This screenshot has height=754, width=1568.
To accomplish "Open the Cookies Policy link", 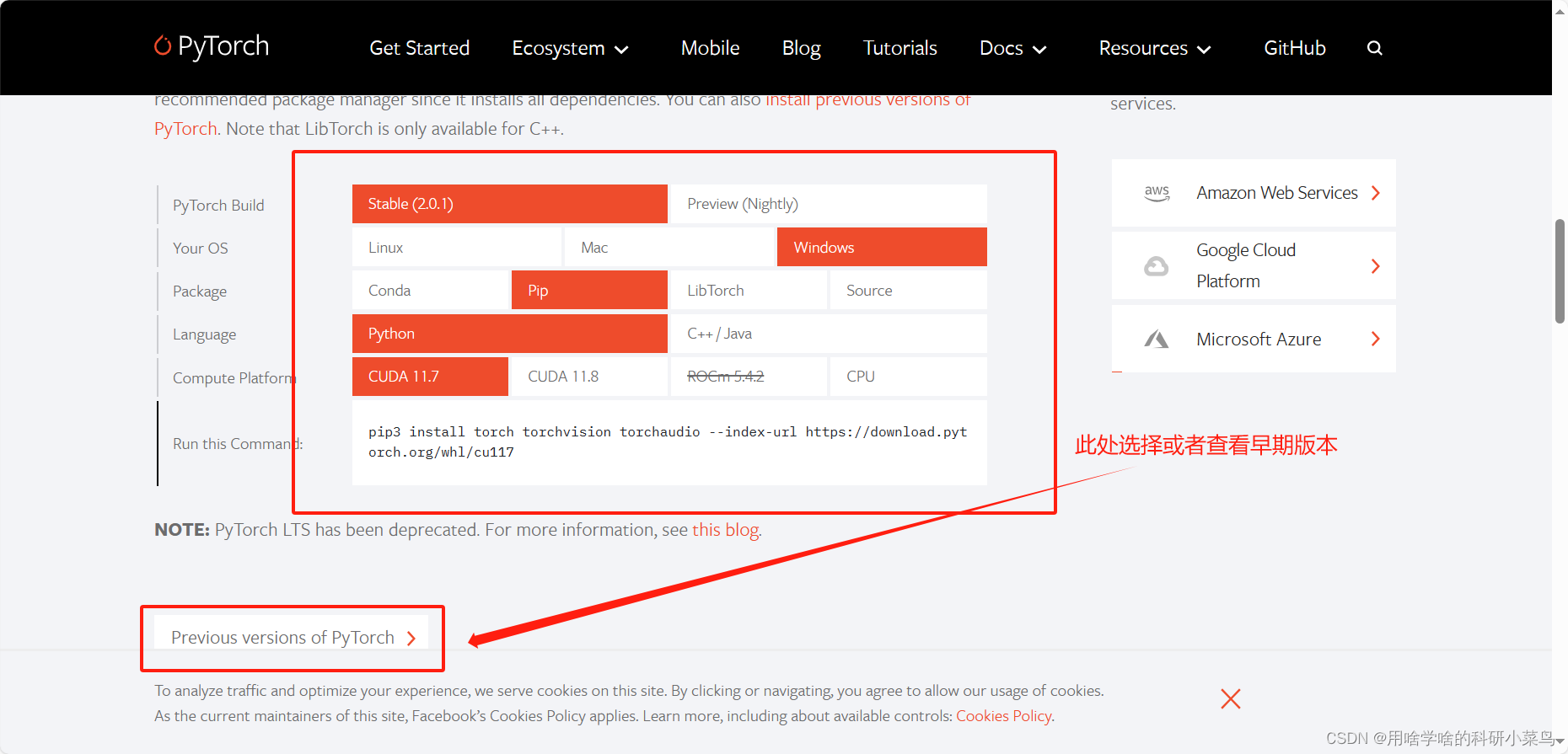I will point(1003,716).
